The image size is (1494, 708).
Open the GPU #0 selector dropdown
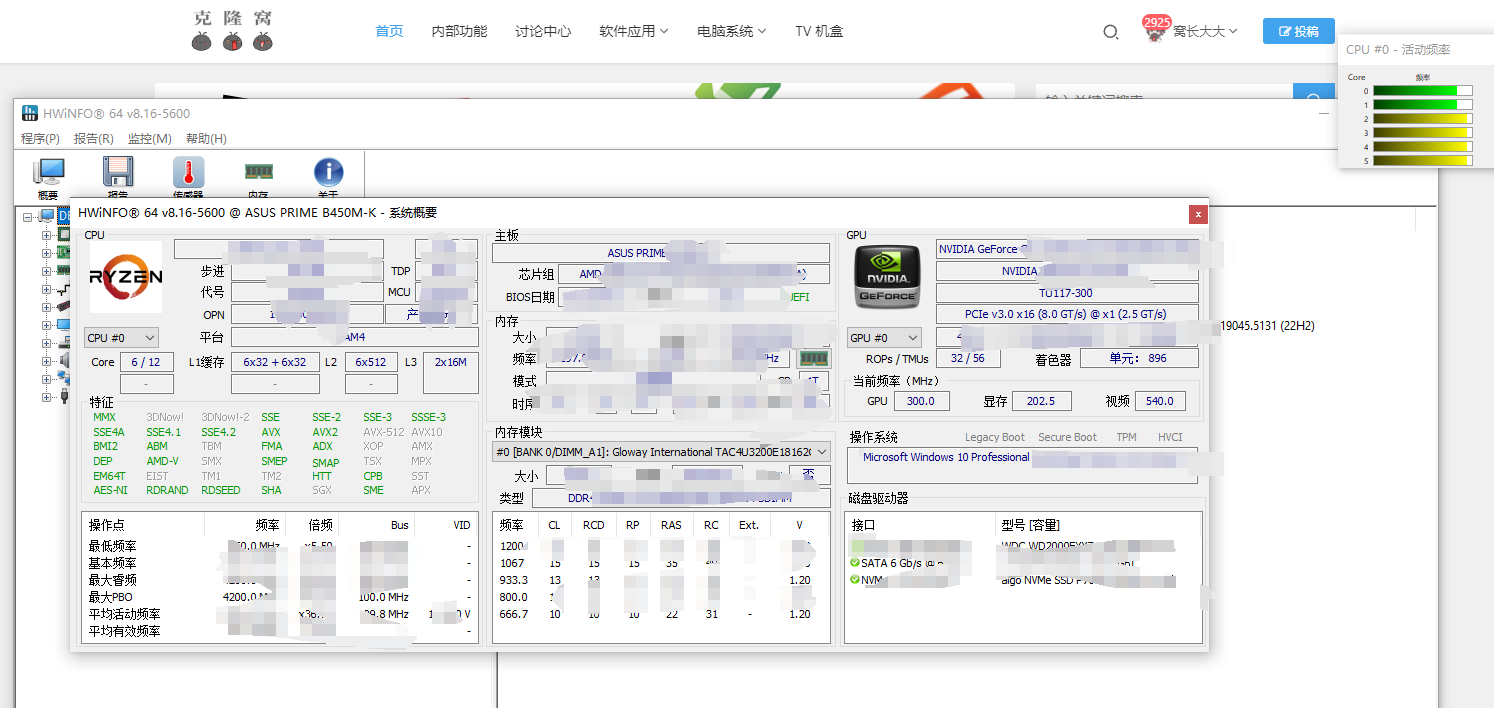[884, 338]
